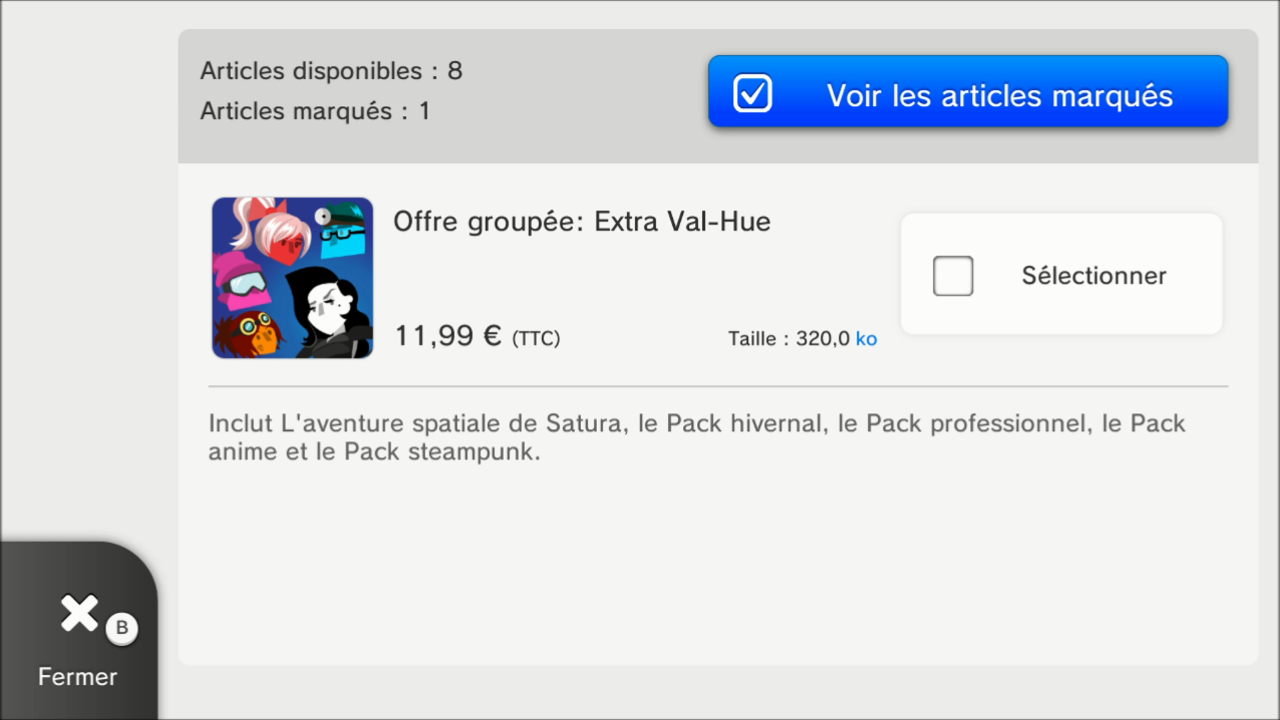Click the Articles marqués : 1 counter
This screenshot has width=1280, height=720.
pyautogui.click(x=315, y=111)
